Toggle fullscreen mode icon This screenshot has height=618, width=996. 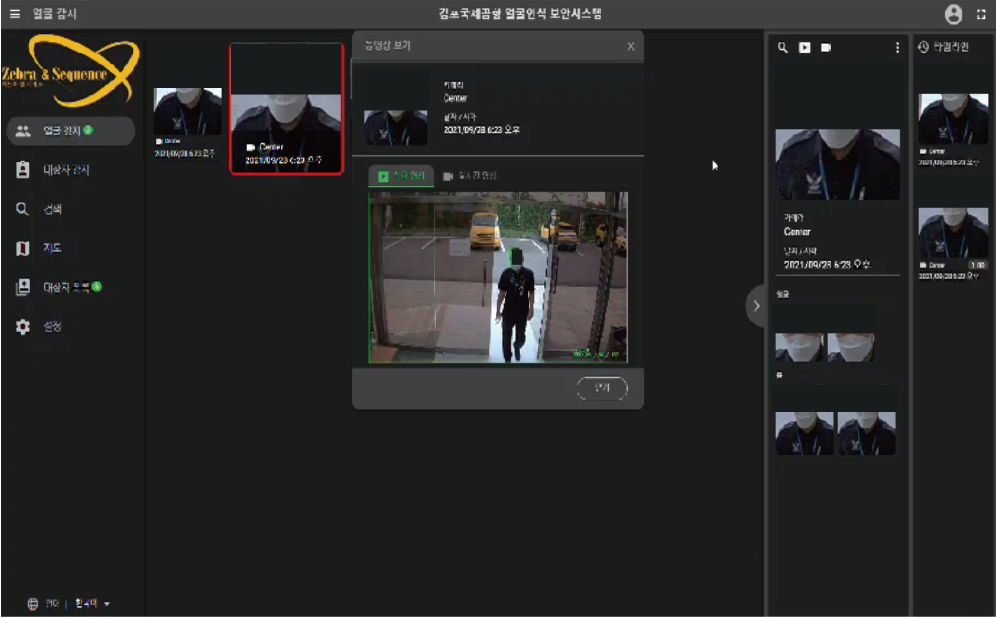pyautogui.click(x=981, y=14)
